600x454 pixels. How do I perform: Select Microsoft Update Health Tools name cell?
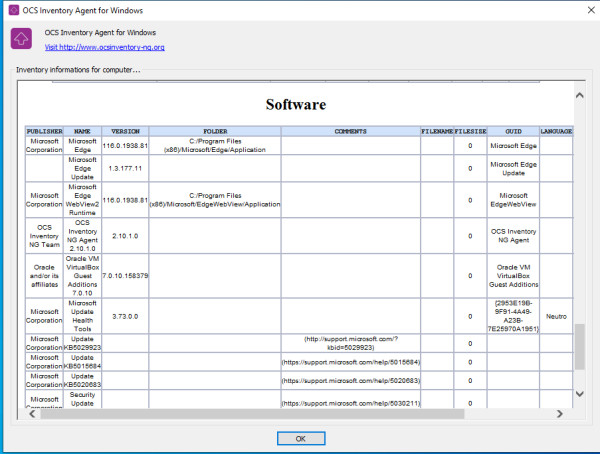pos(82,316)
